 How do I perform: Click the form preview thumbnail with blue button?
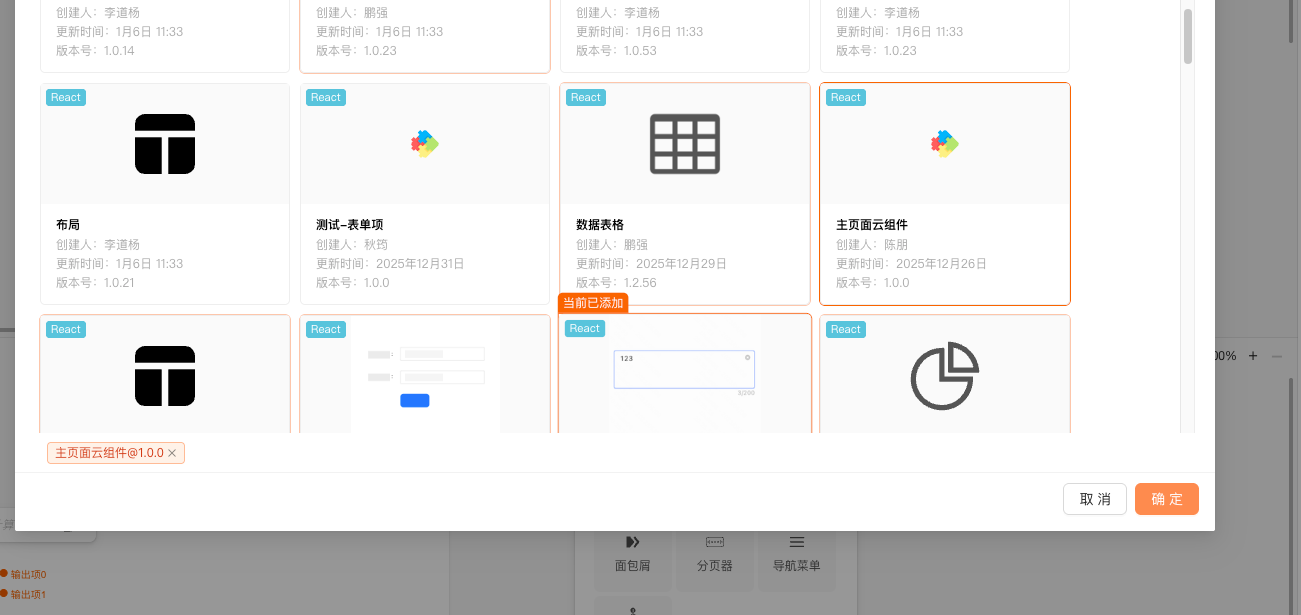[x=425, y=376]
